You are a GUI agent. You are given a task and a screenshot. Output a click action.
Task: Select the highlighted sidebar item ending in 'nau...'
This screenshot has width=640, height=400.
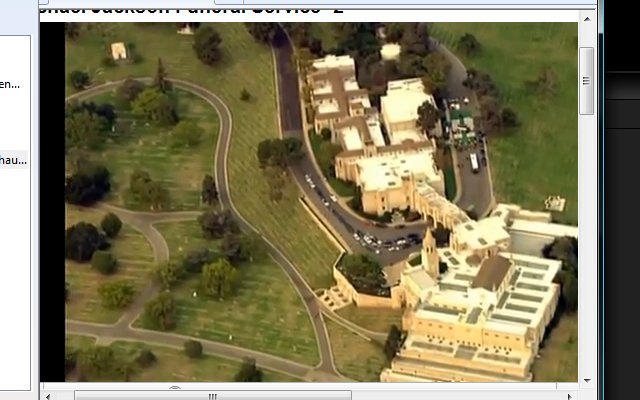pyautogui.click(x=14, y=158)
